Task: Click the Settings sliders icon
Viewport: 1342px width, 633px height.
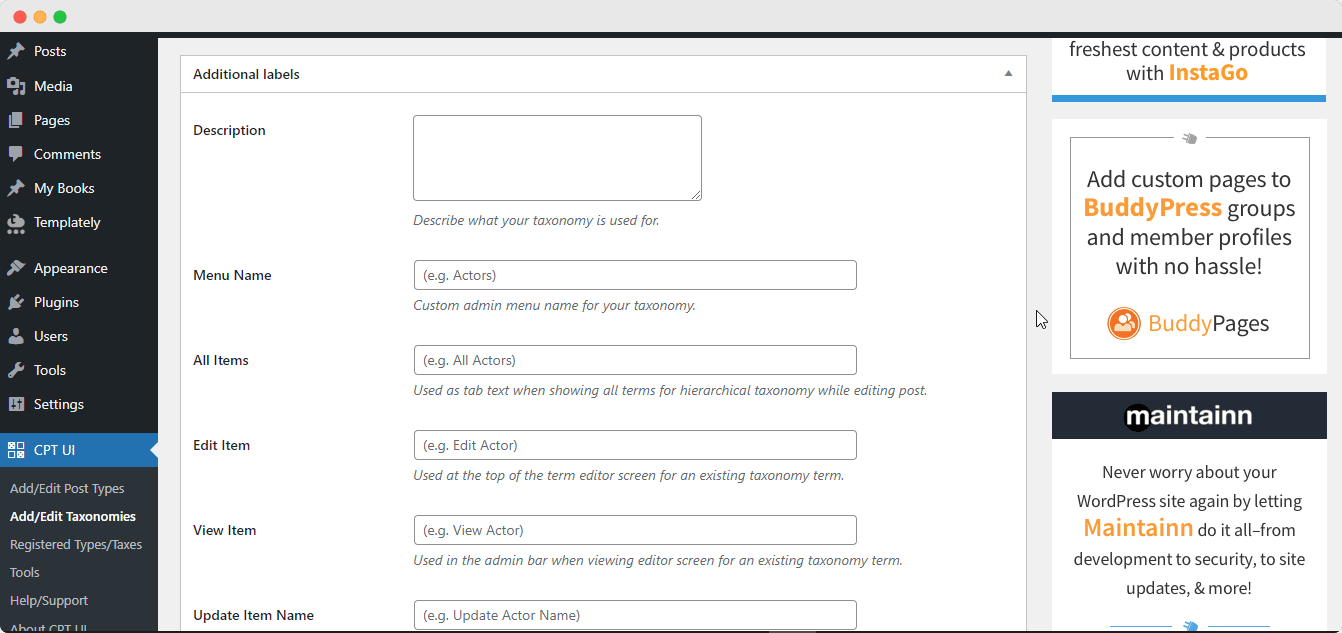Action: pyautogui.click(x=16, y=404)
